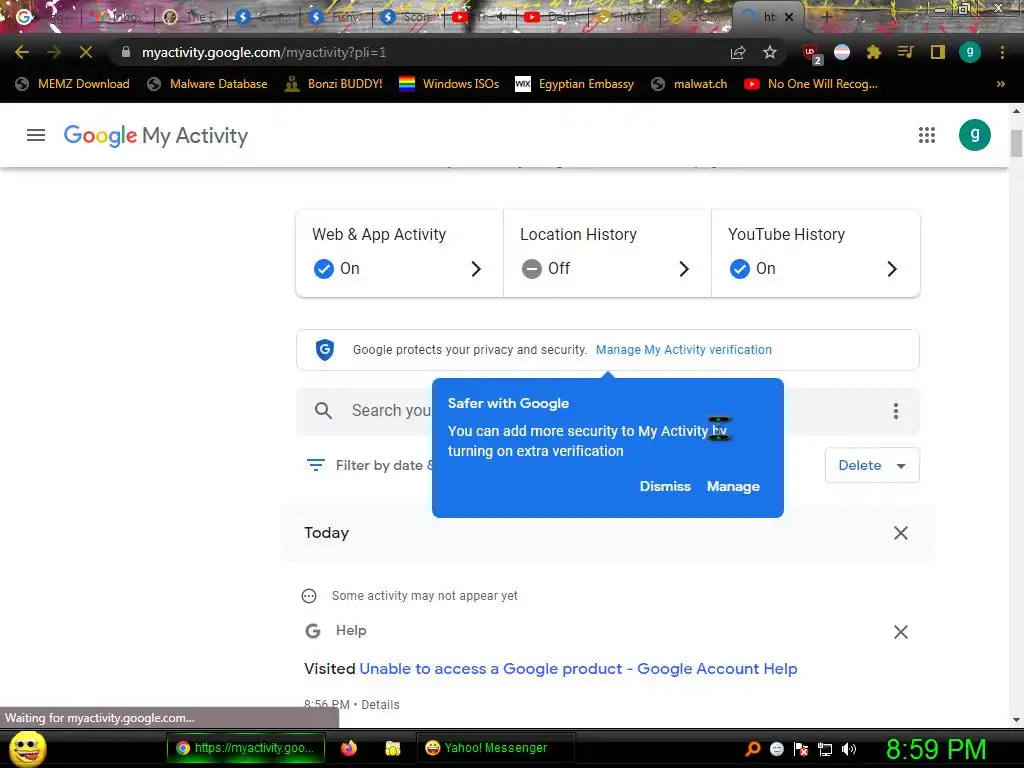Switch to the Score tab

[x=408, y=17]
